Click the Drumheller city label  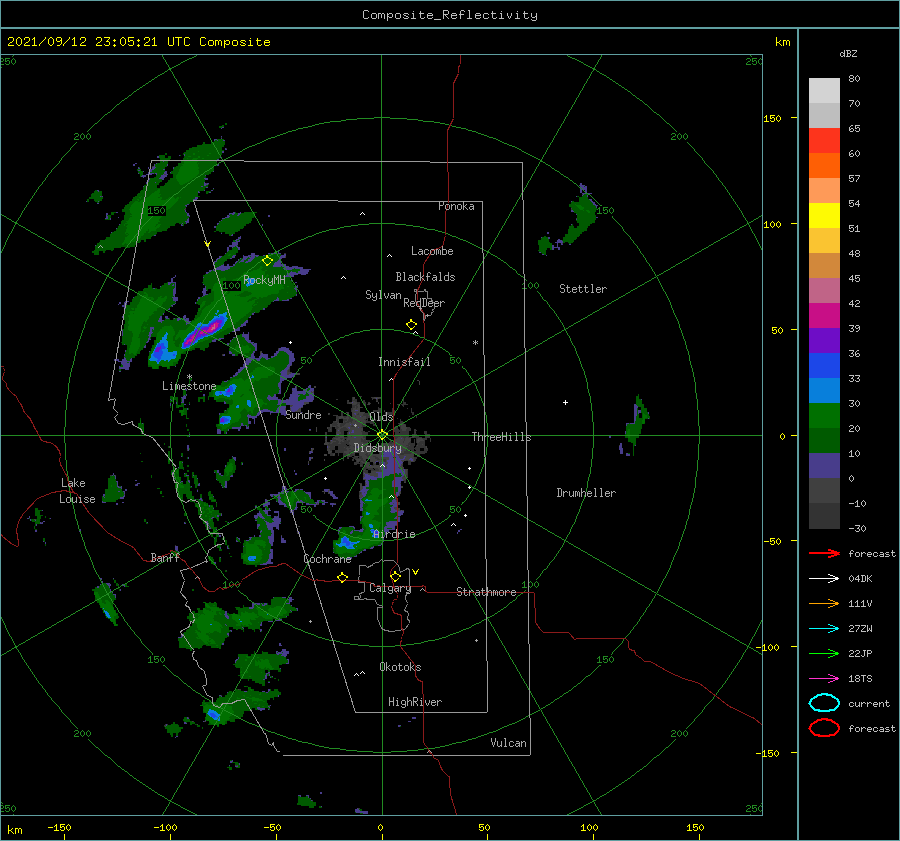tap(586, 493)
